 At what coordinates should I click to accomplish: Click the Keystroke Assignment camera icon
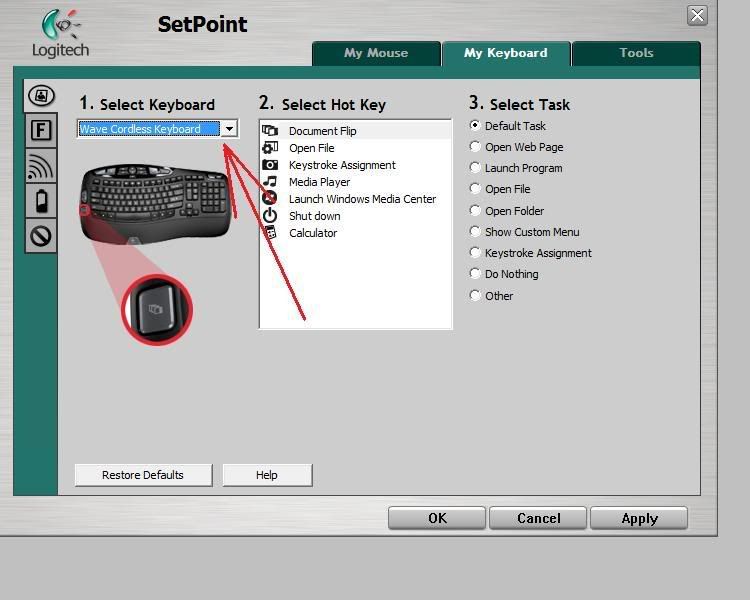click(270, 165)
